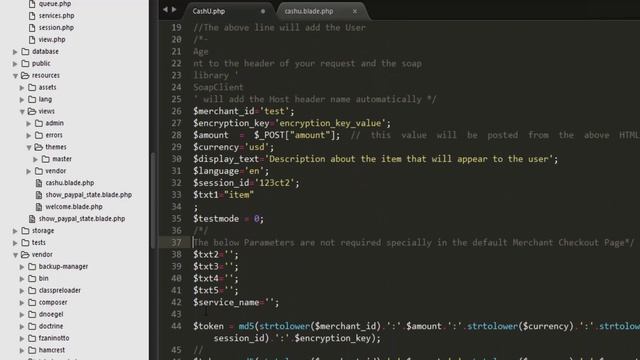Click the storage folder icon
The image size is (640, 360).
tap(25, 231)
